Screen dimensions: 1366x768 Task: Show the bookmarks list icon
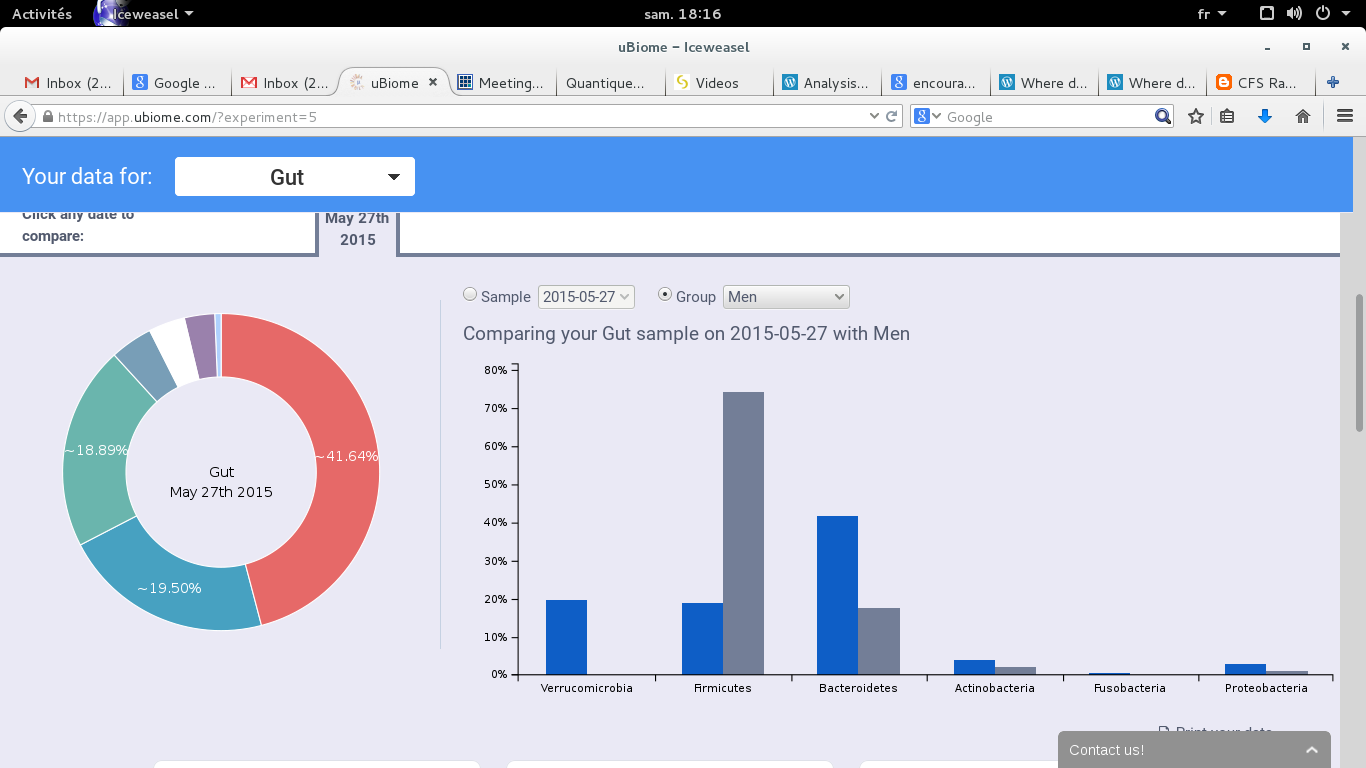(x=1228, y=116)
